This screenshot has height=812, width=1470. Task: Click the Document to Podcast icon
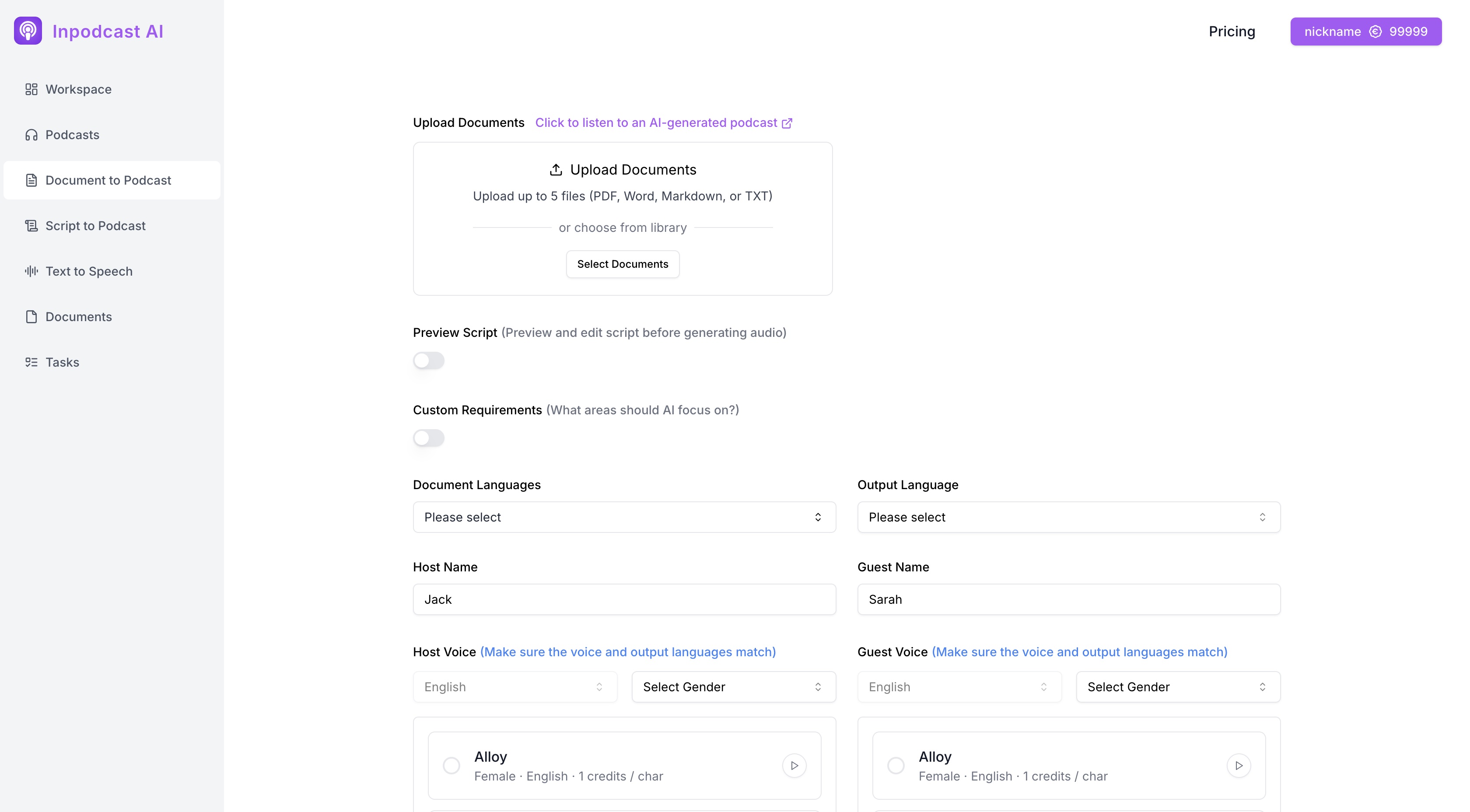(x=31, y=180)
